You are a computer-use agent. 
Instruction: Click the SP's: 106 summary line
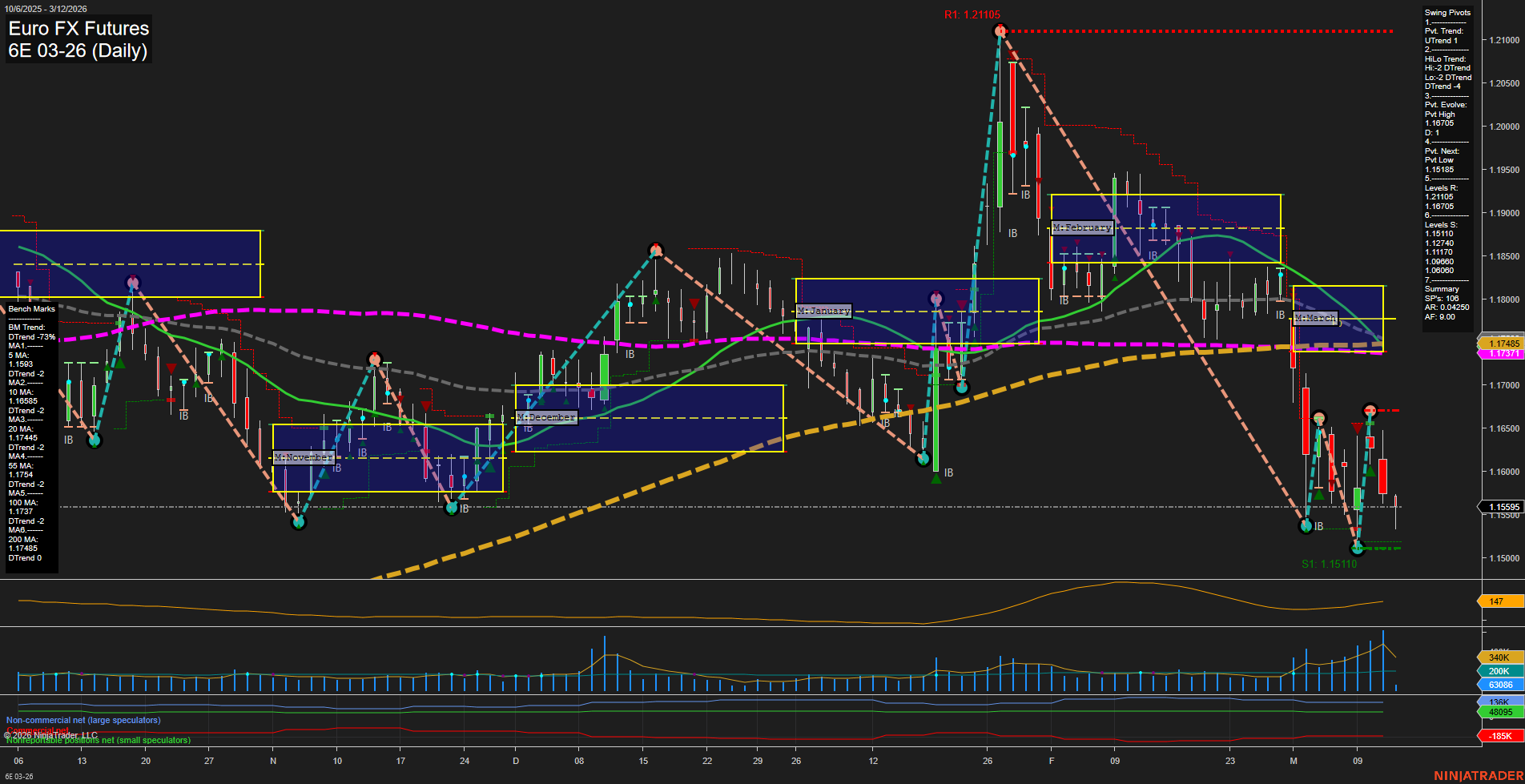click(1442, 299)
